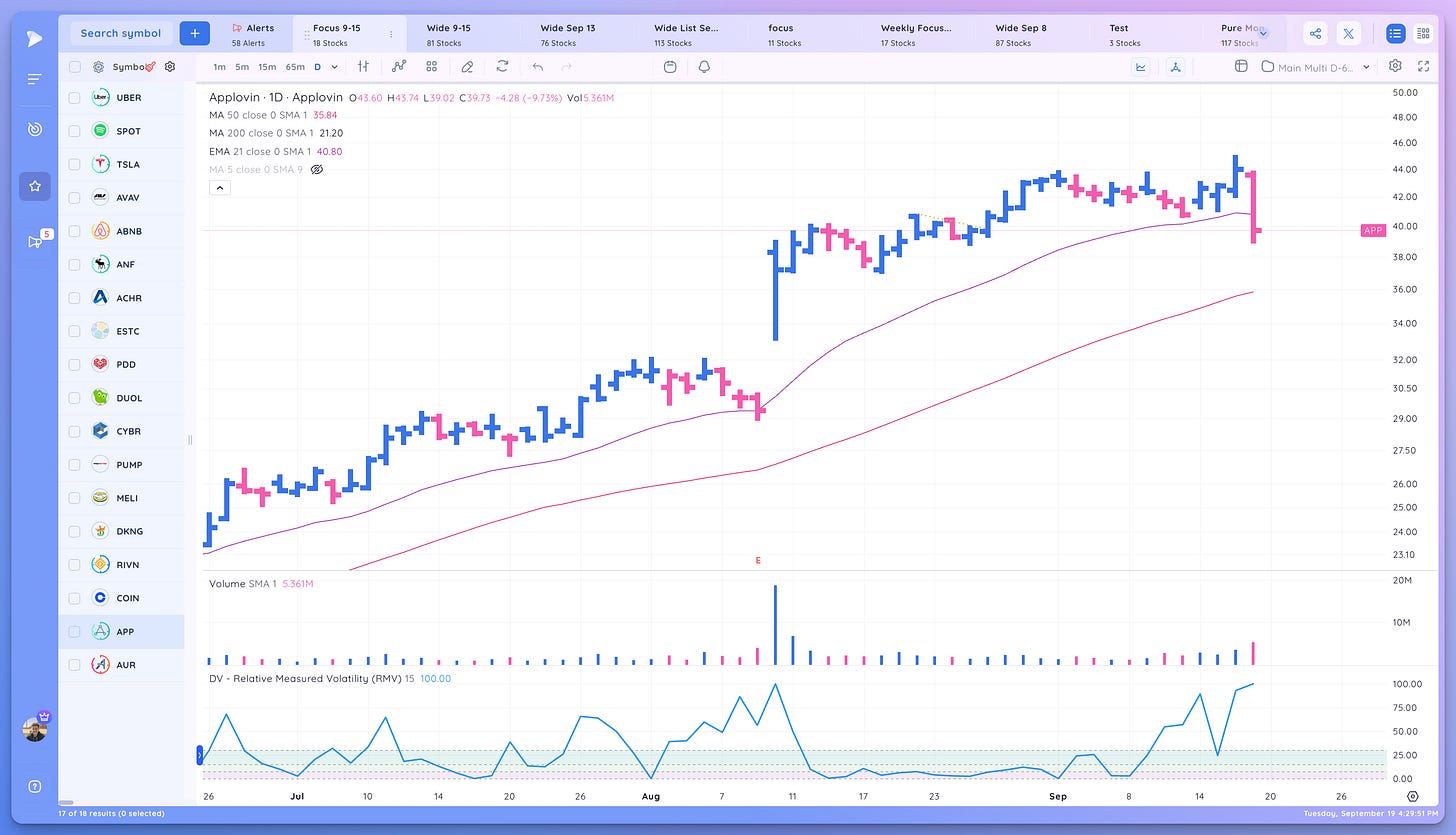Click the X Twitter icon in top bar
The width and height of the screenshot is (1456, 835).
point(1349,34)
